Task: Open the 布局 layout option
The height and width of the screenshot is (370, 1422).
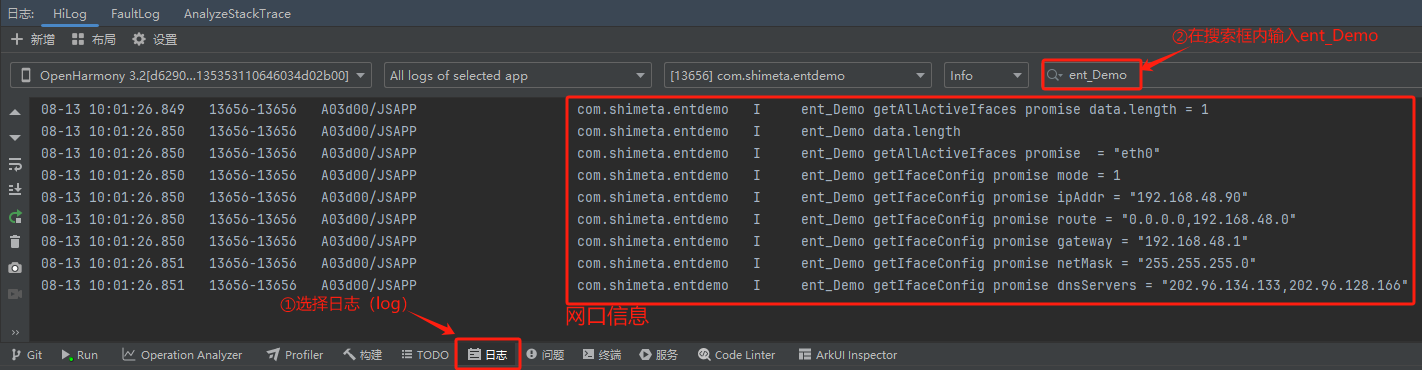Action: pos(93,39)
